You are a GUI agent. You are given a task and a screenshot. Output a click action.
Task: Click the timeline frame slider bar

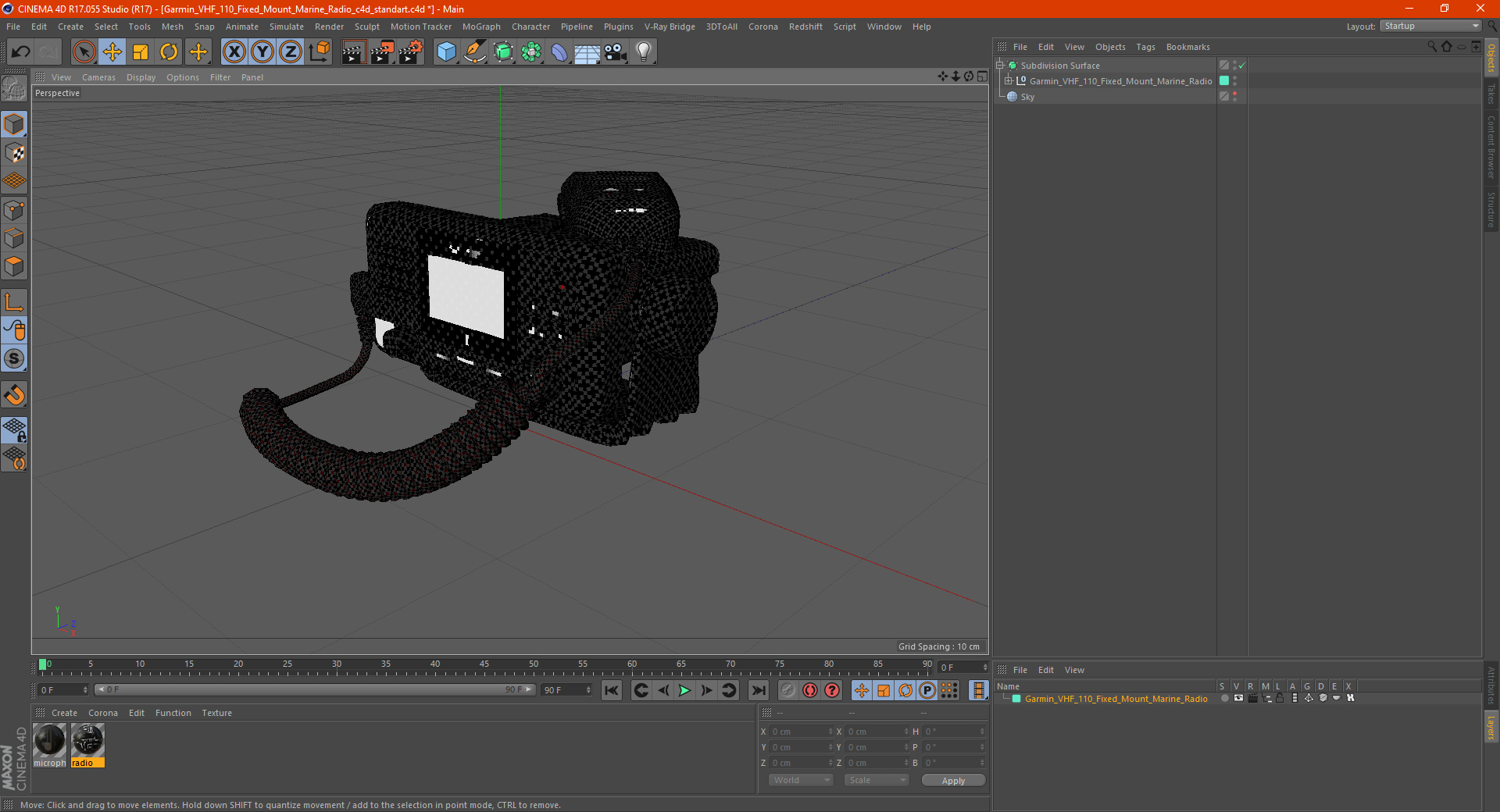315,689
